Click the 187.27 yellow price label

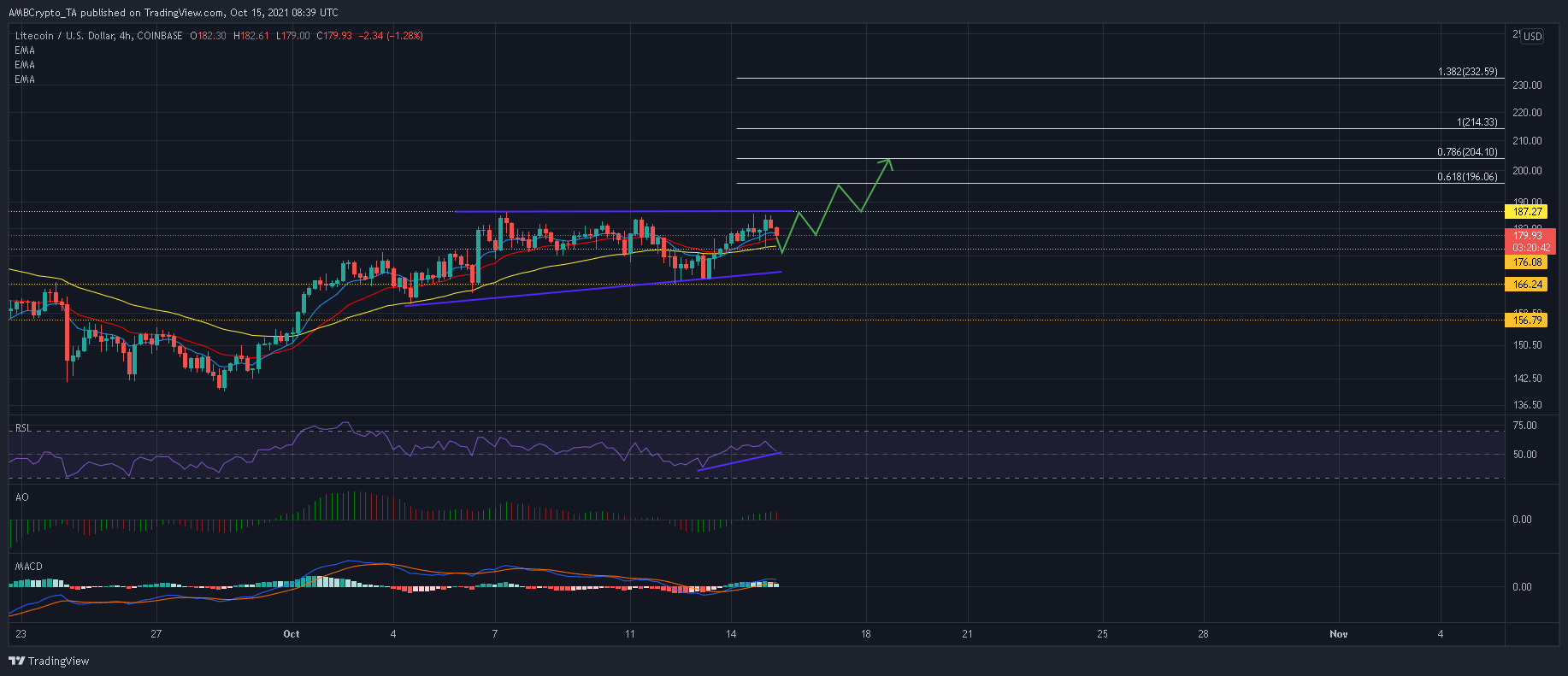click(x=1527, y=212)
